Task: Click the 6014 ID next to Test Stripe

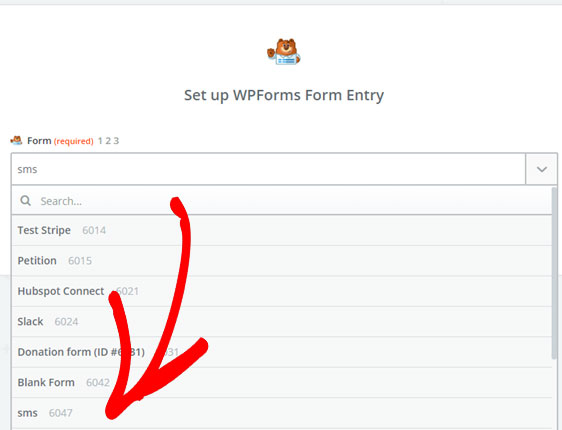Action: pyautogui.click(x=94, y=230)
